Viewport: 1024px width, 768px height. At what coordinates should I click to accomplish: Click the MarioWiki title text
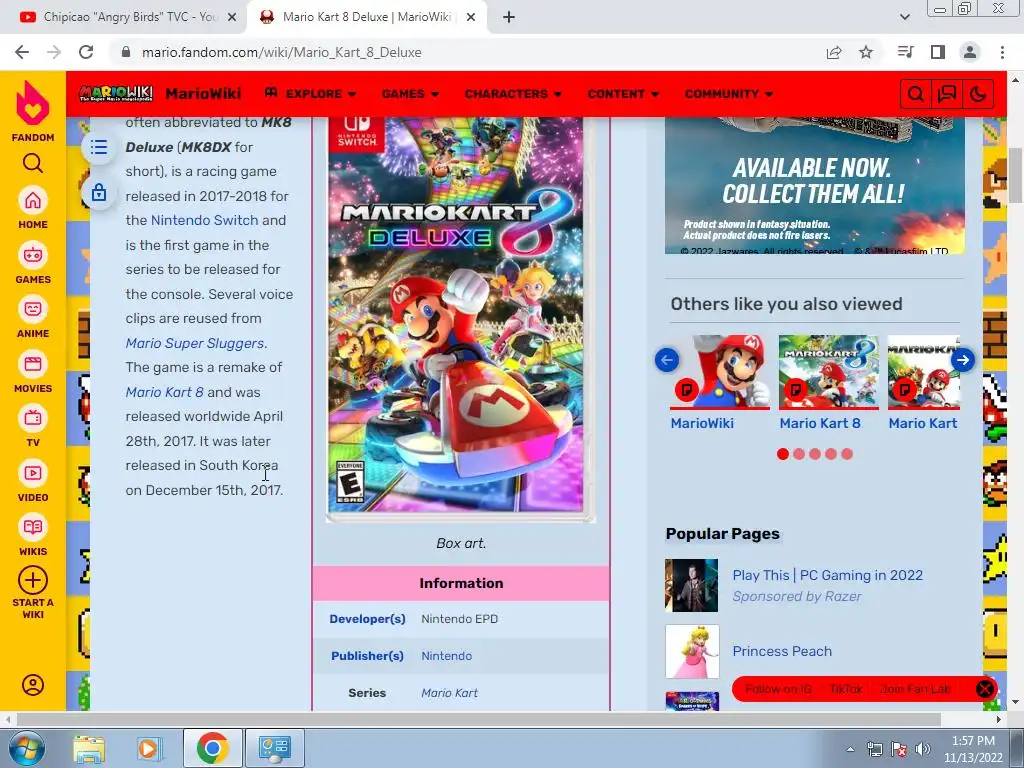203,94
